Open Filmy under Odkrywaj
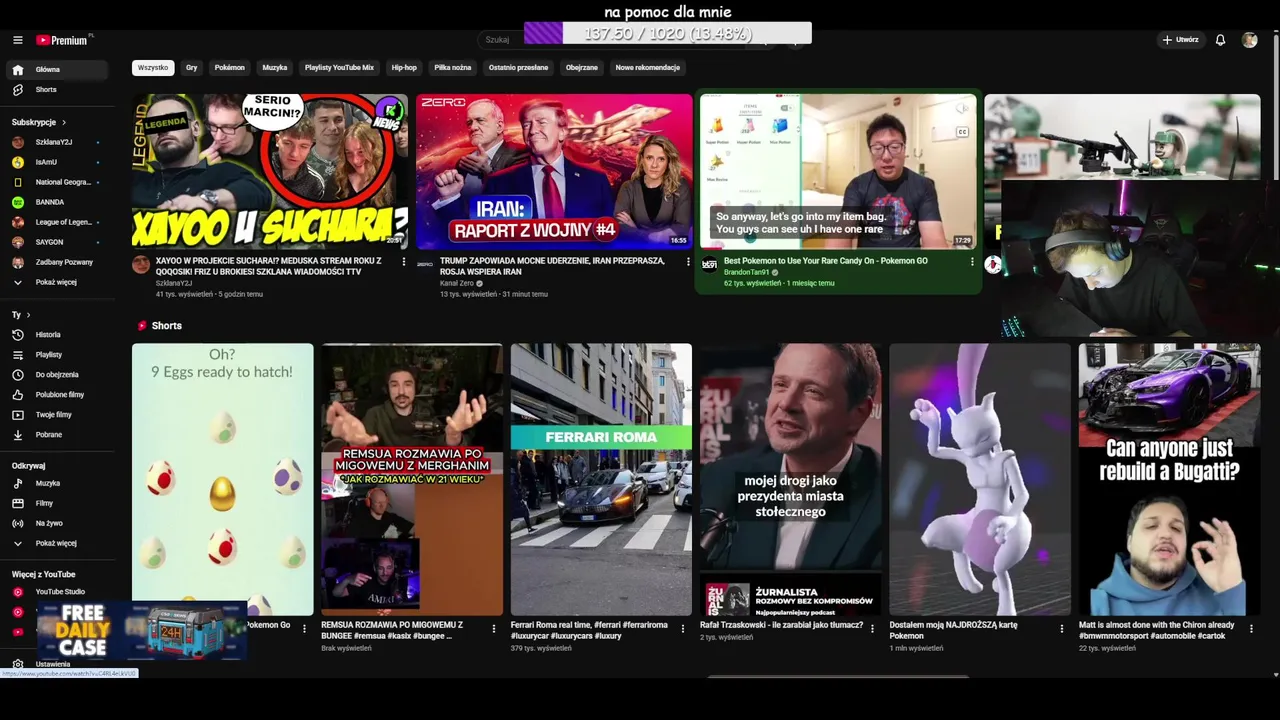Viewport: 1280px width, 720px height. pyautogui.click(x=57, y=503)
